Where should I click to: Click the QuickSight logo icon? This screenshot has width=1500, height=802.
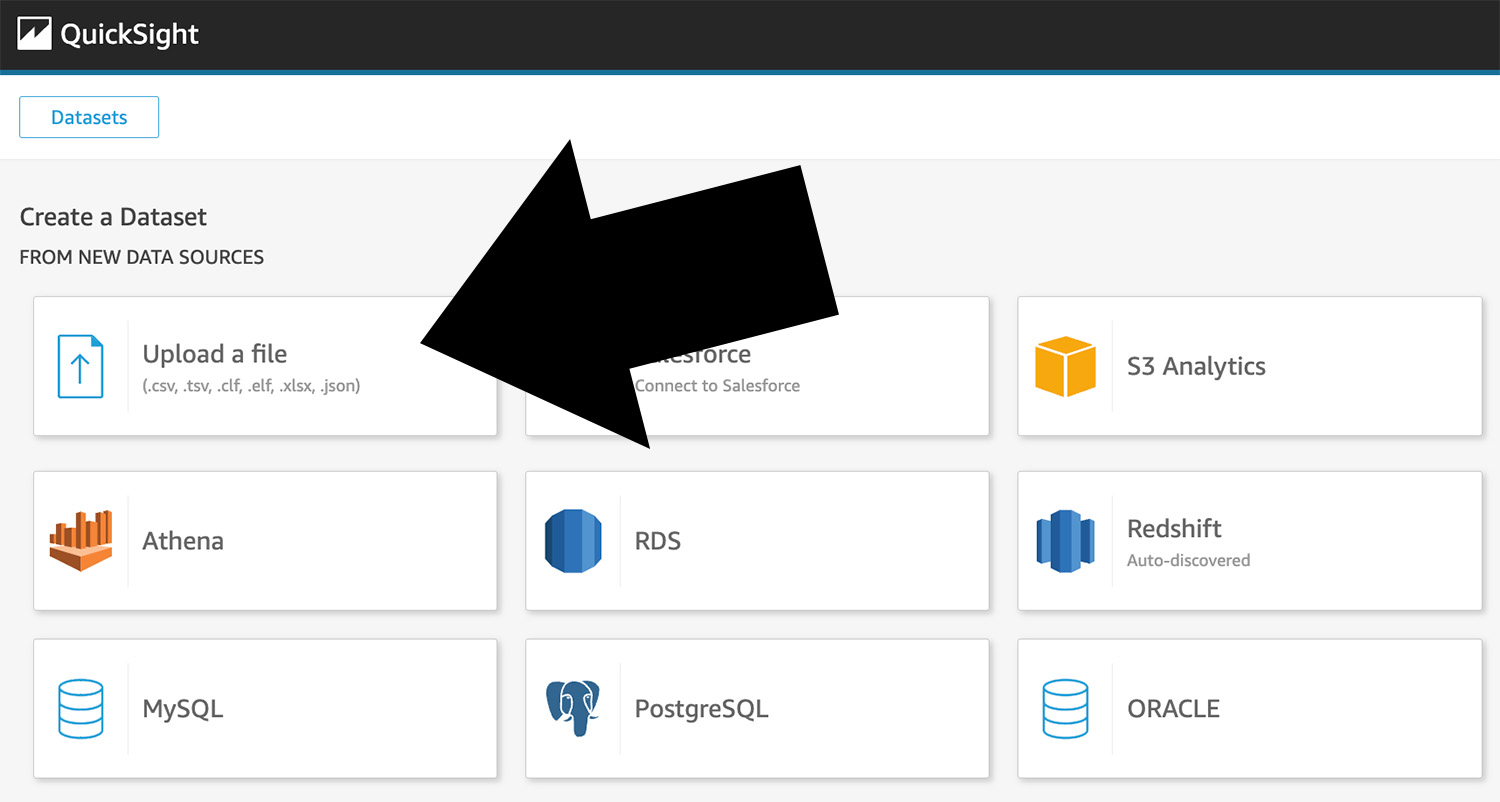coord(34,34)
